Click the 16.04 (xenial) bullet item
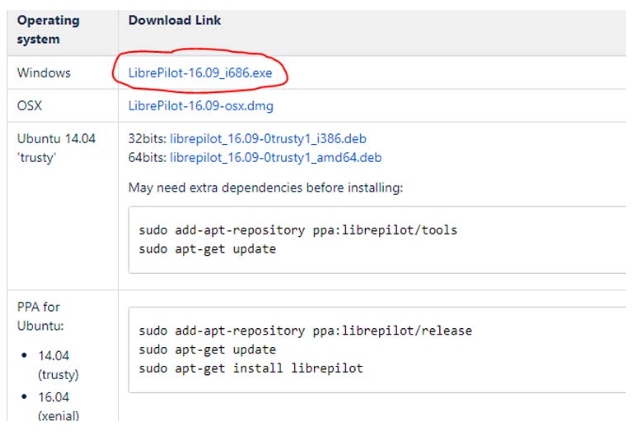 (58, 407)
